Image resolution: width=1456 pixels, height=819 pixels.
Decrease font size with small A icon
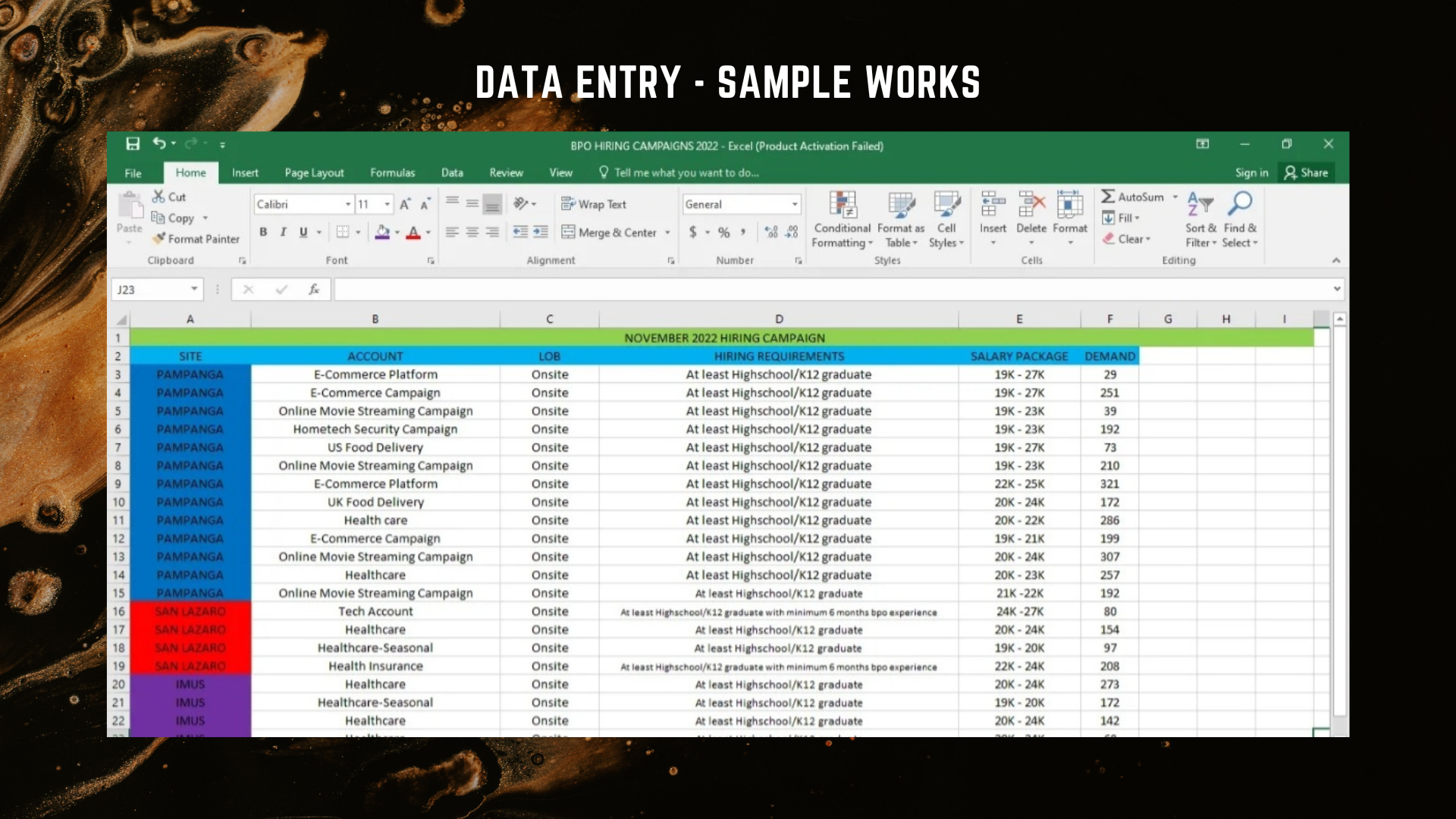coord(425,204)
